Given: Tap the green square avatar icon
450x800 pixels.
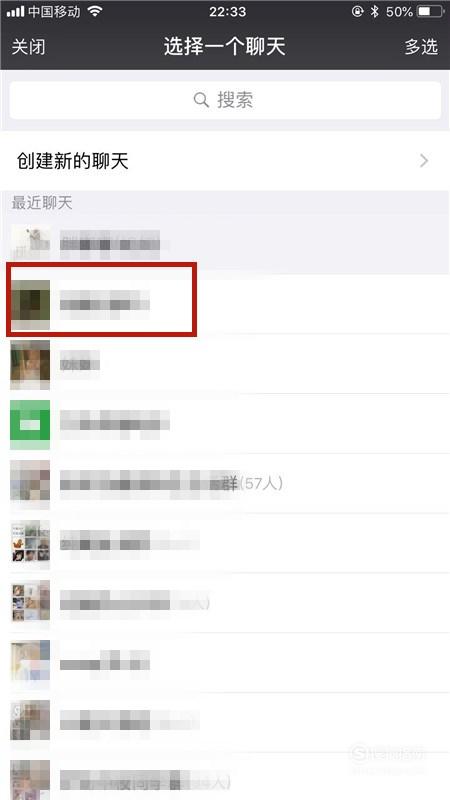Looking at the screenshot, I should (x=30, y=424).
